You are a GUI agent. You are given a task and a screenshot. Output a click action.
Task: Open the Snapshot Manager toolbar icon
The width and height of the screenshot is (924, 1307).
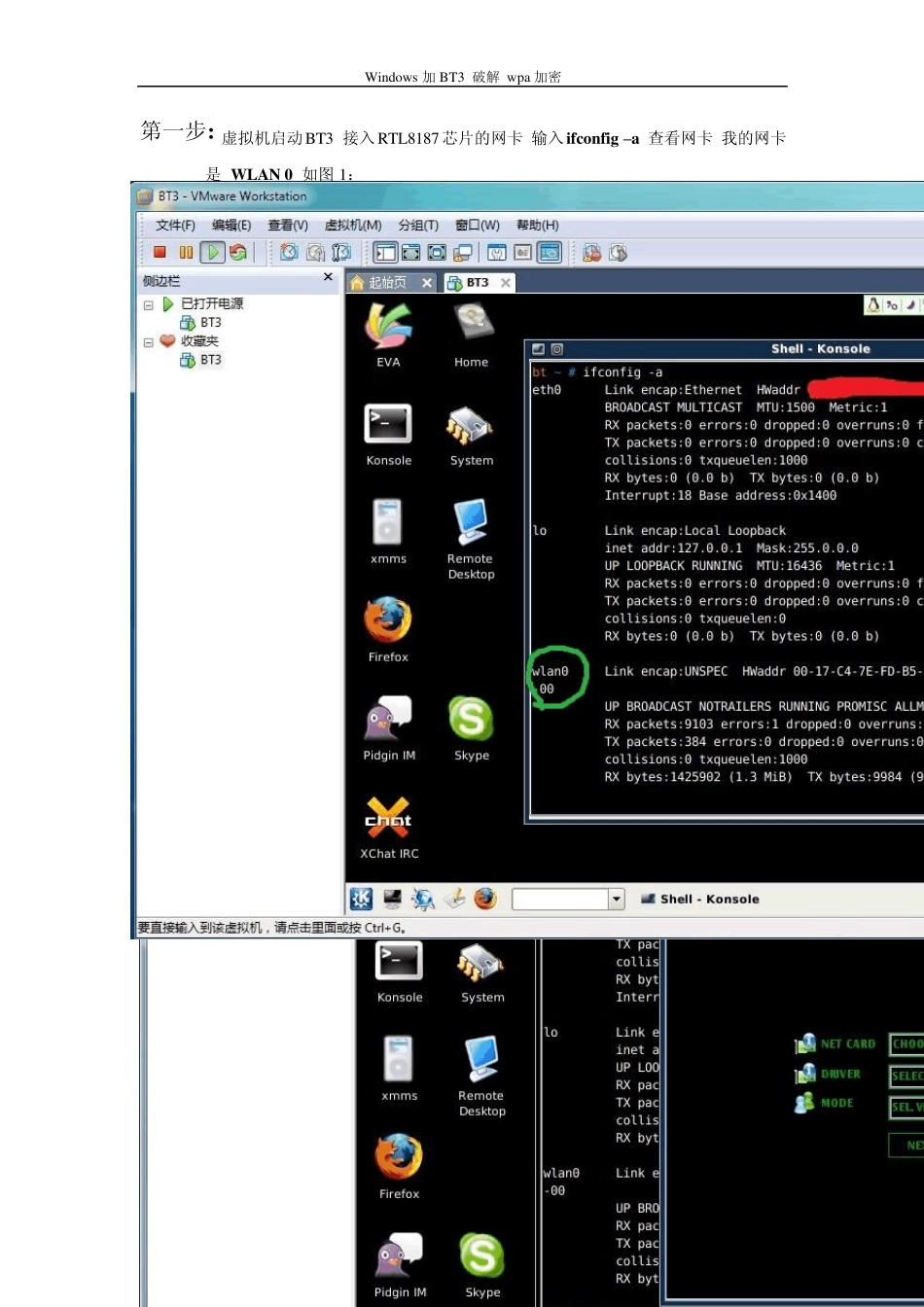click(341, 253)
